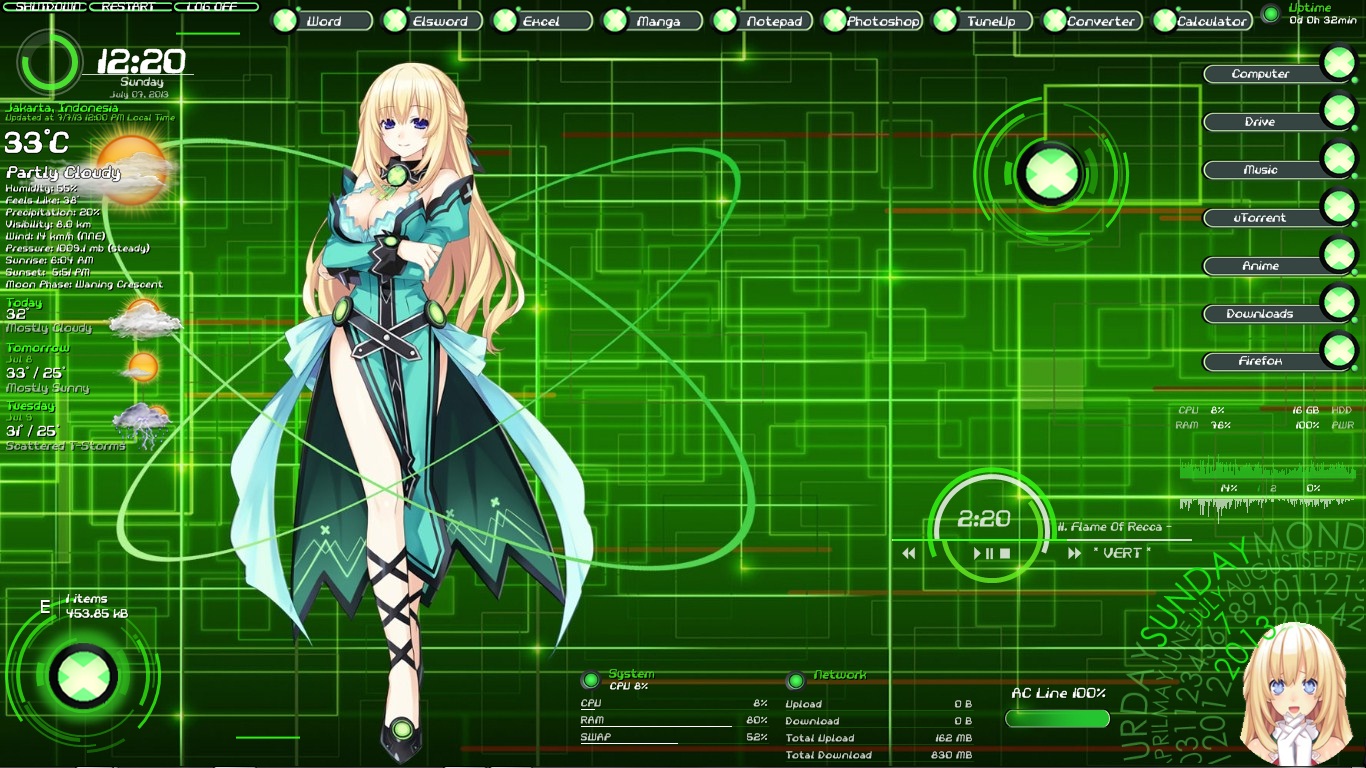Image resolution: width=1366 pixels, height=768 pixels.
Task: Open the Photoshop launcher label
Action: click(x=884, y=21)
